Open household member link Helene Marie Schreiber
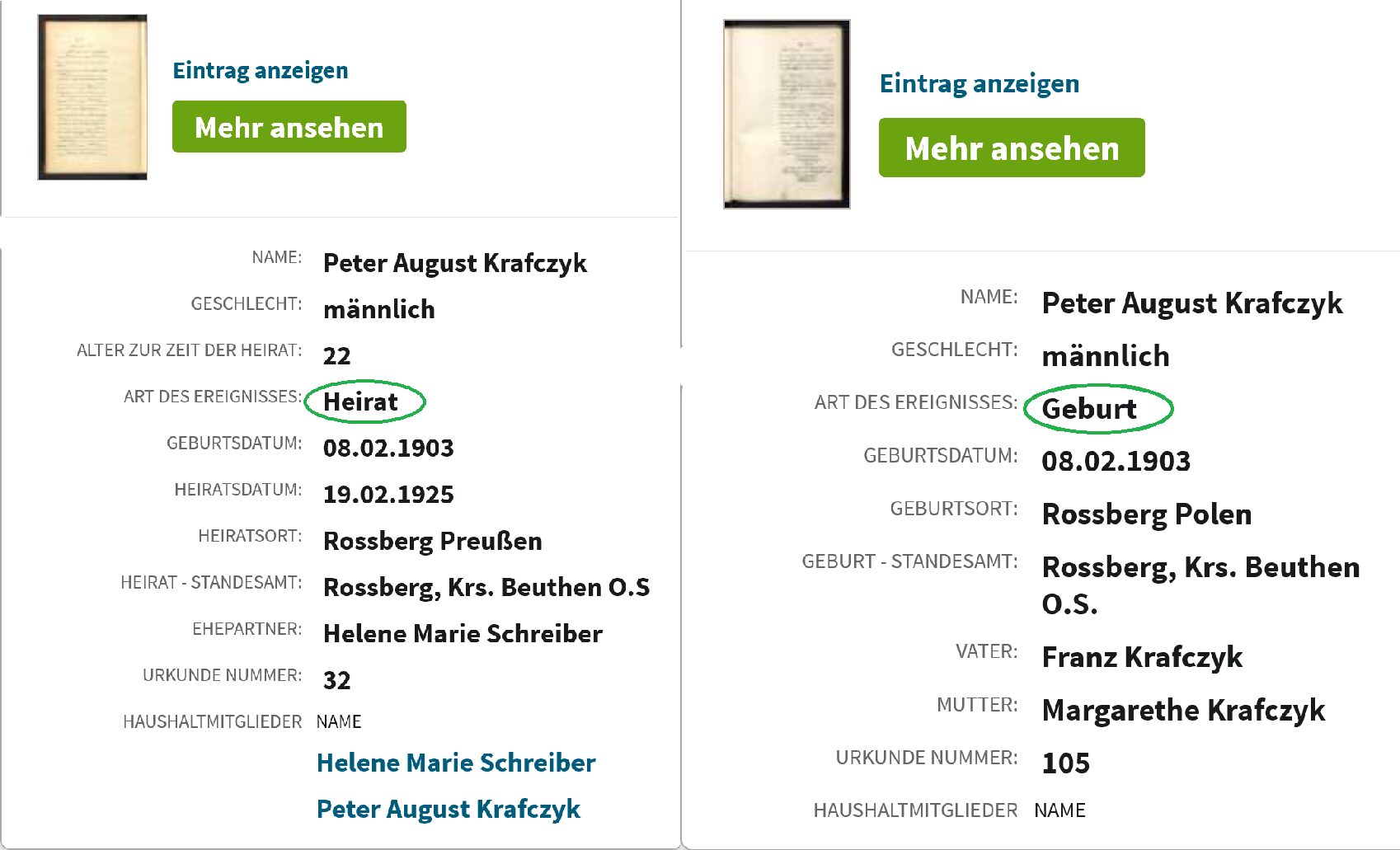Image resolution: width=1400 pixels, height=850 pixels. click(455, 763)
